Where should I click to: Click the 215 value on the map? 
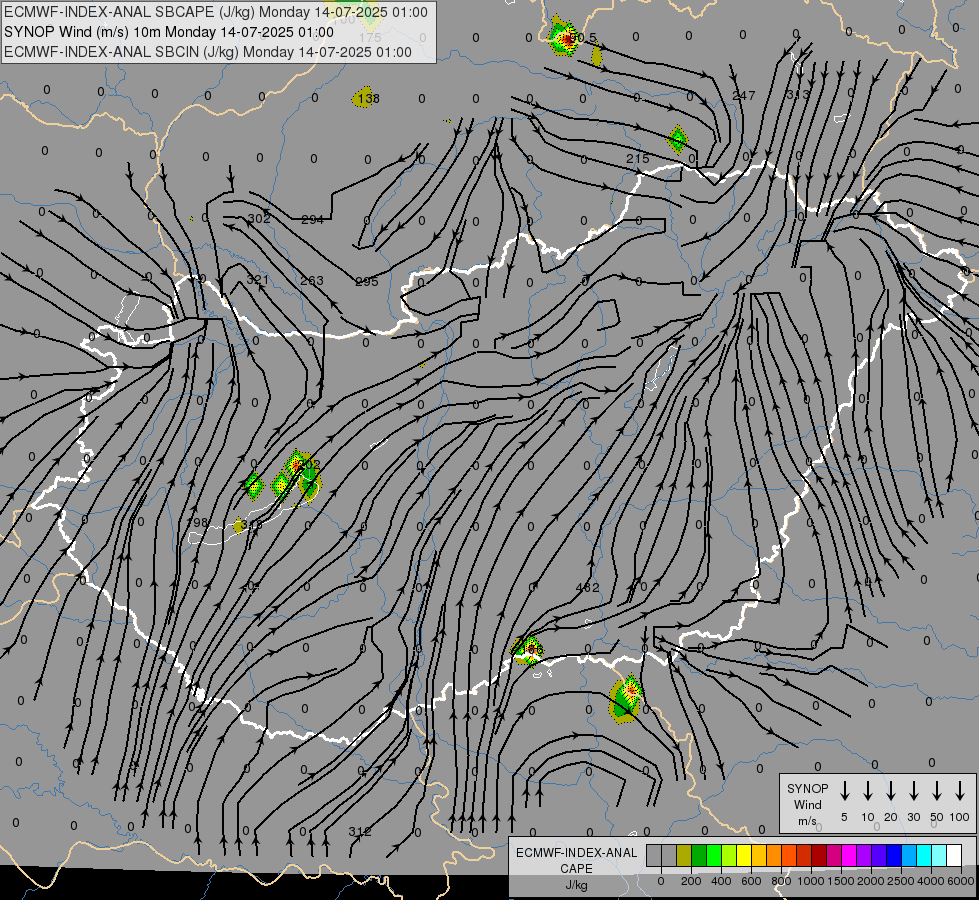coord(637,159)
